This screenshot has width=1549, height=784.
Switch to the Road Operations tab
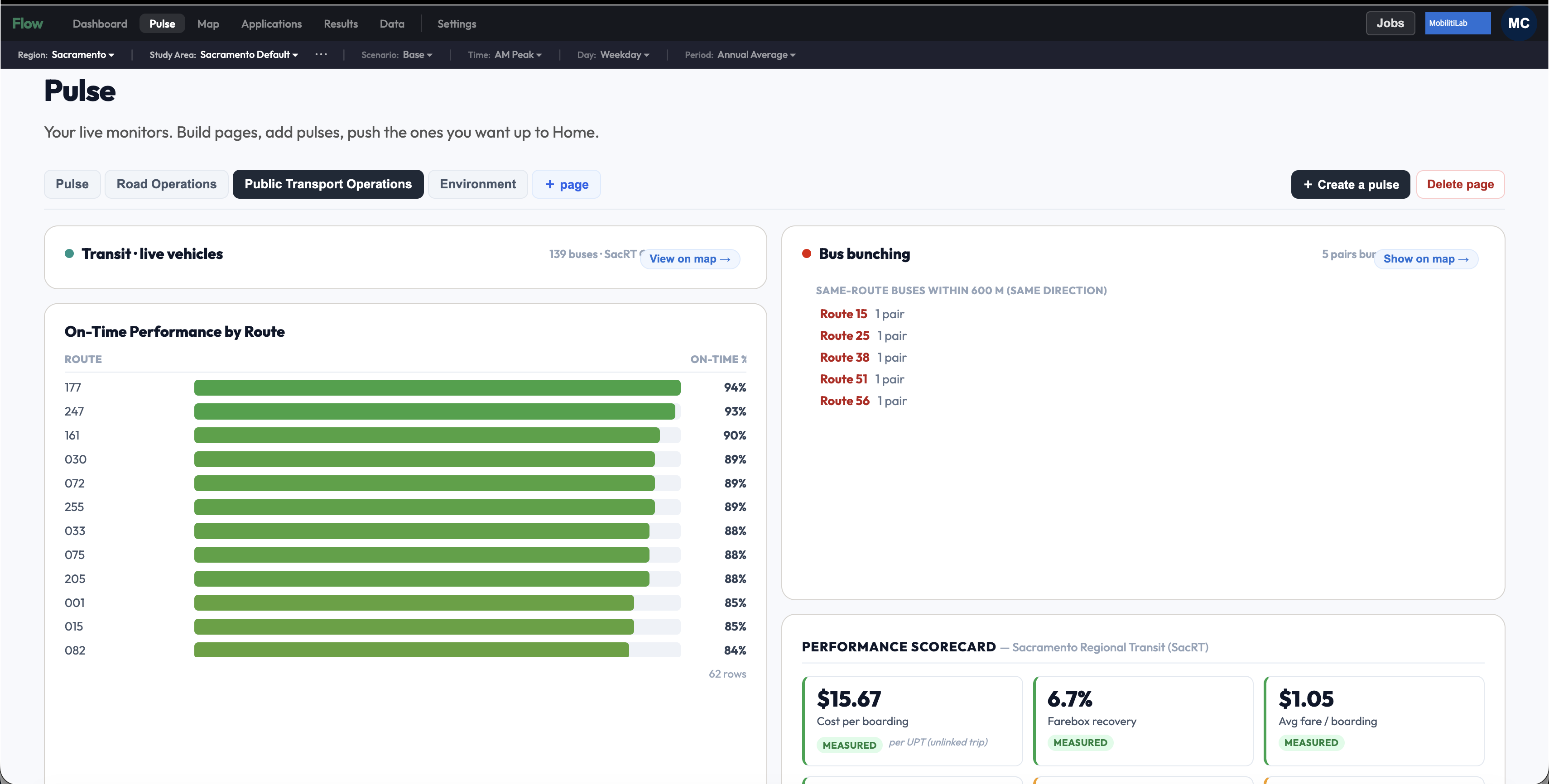click(x=167, y=184)
